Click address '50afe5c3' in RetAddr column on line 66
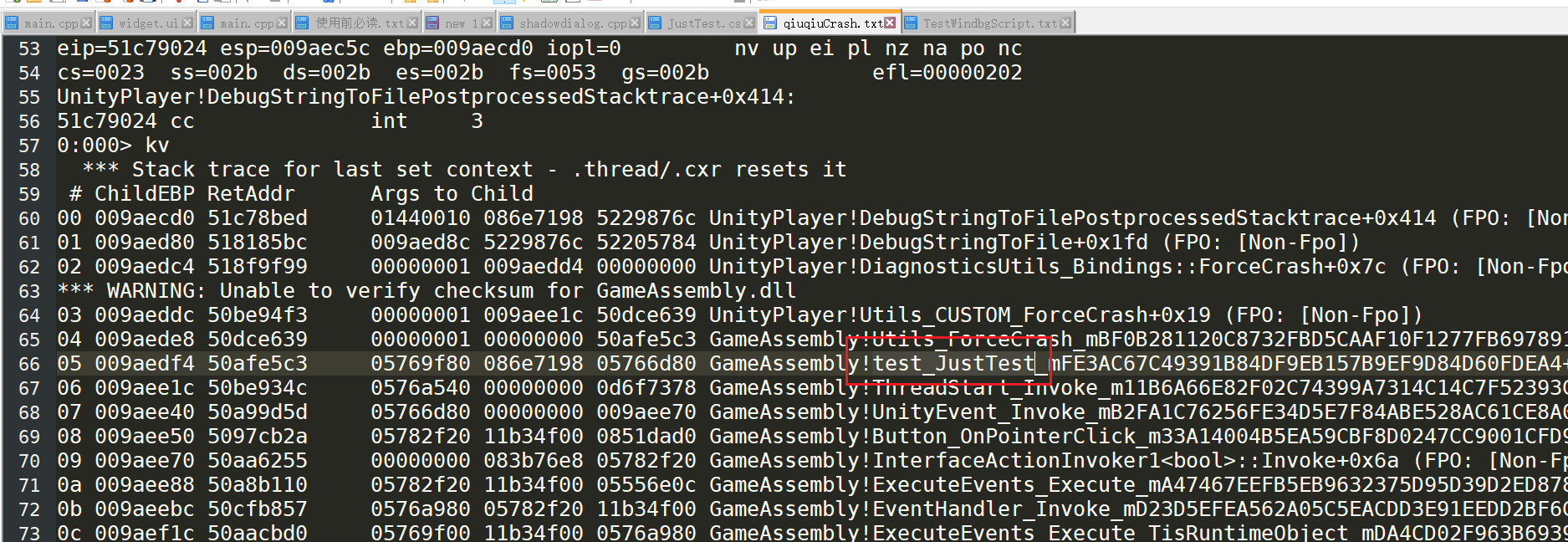This screenshot has width=1568, height=542. coord(258,364)
